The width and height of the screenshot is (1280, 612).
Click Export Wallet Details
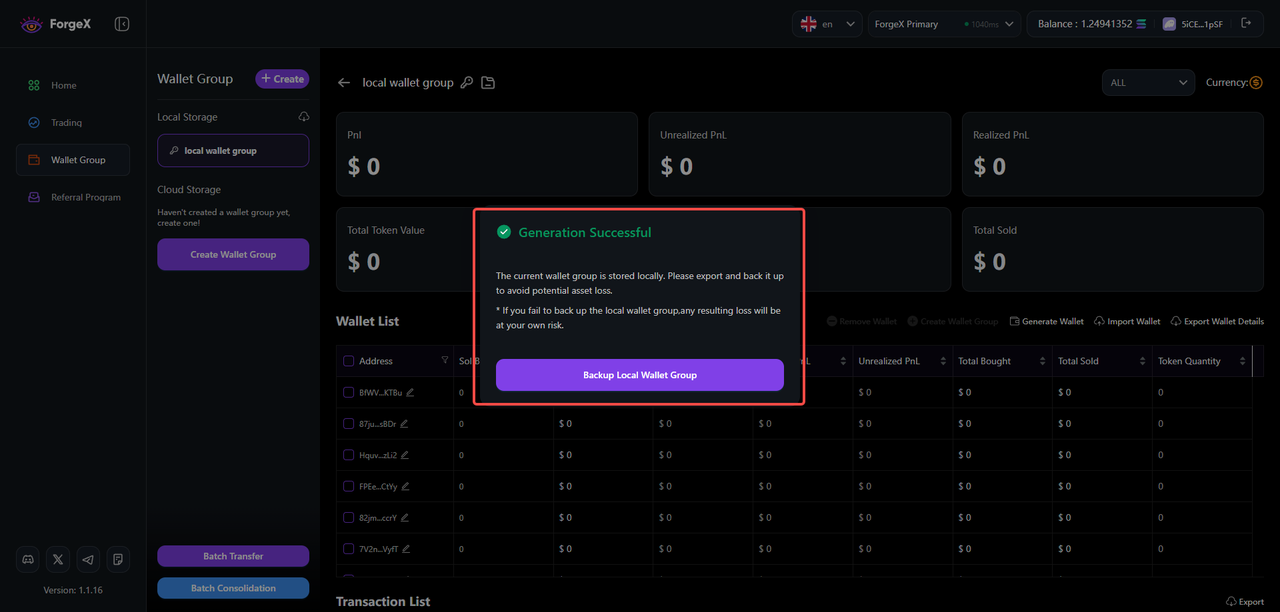click(x=1217, y=322)
